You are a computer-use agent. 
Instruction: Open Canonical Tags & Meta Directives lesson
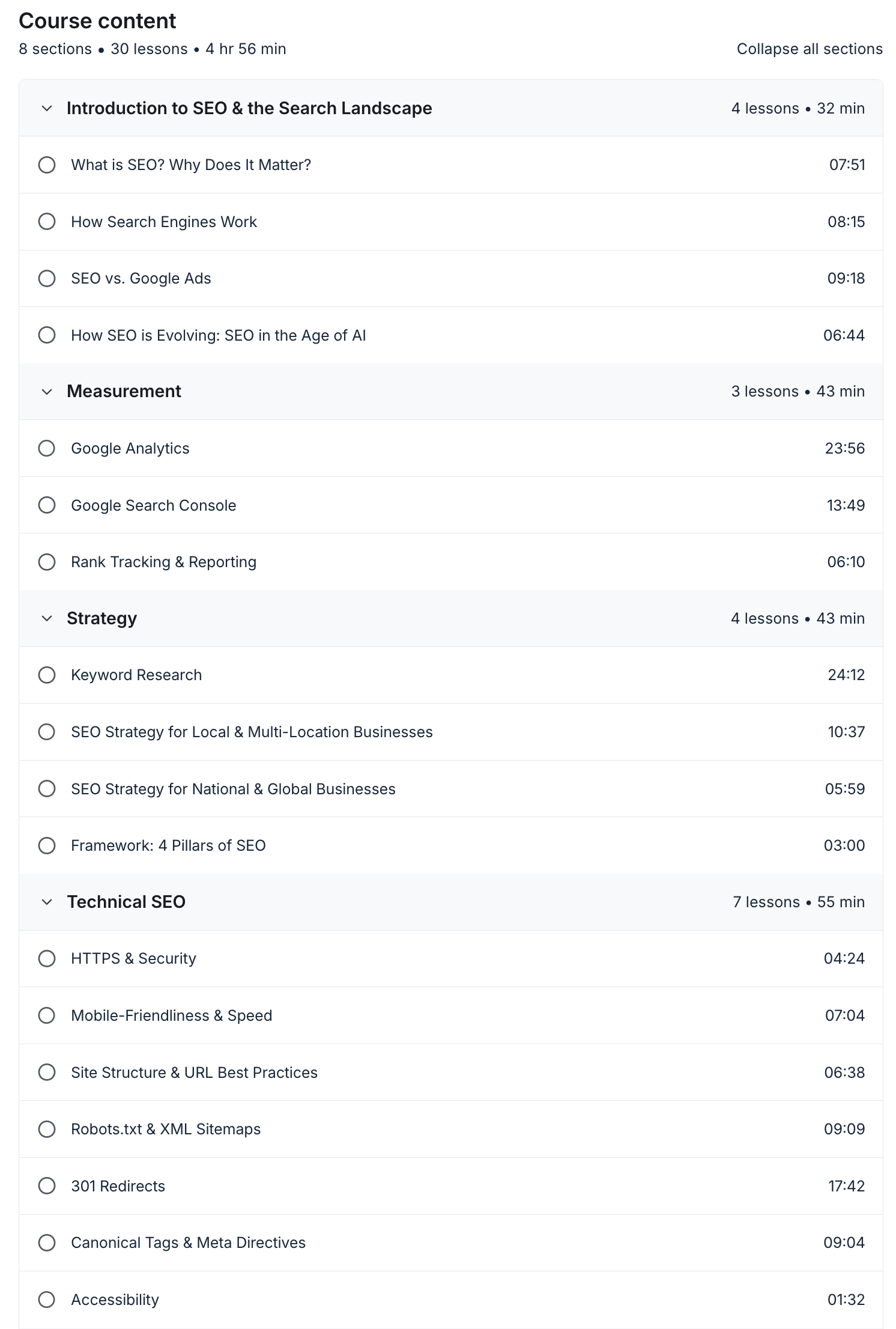coord(188,1242)
